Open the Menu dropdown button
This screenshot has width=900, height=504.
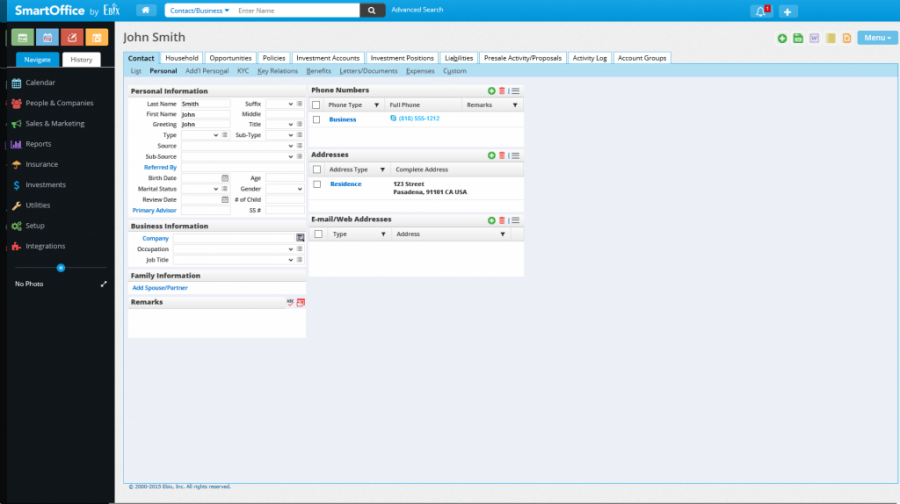877,38
